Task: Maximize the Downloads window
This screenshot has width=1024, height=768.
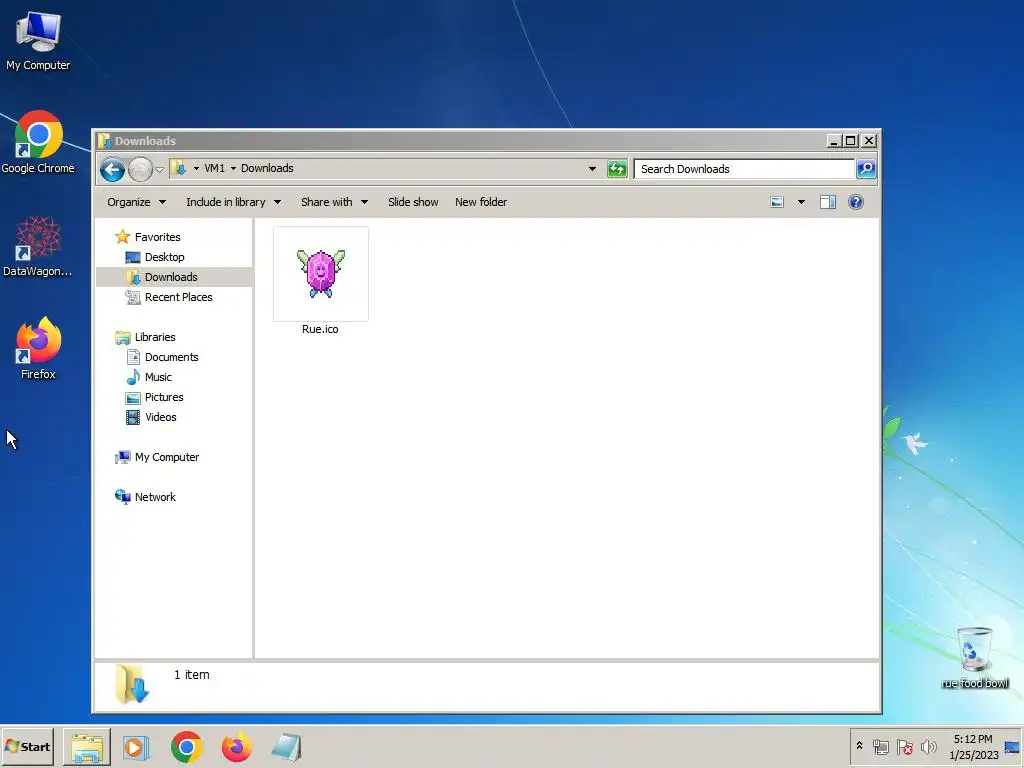Action: (850, 141)
